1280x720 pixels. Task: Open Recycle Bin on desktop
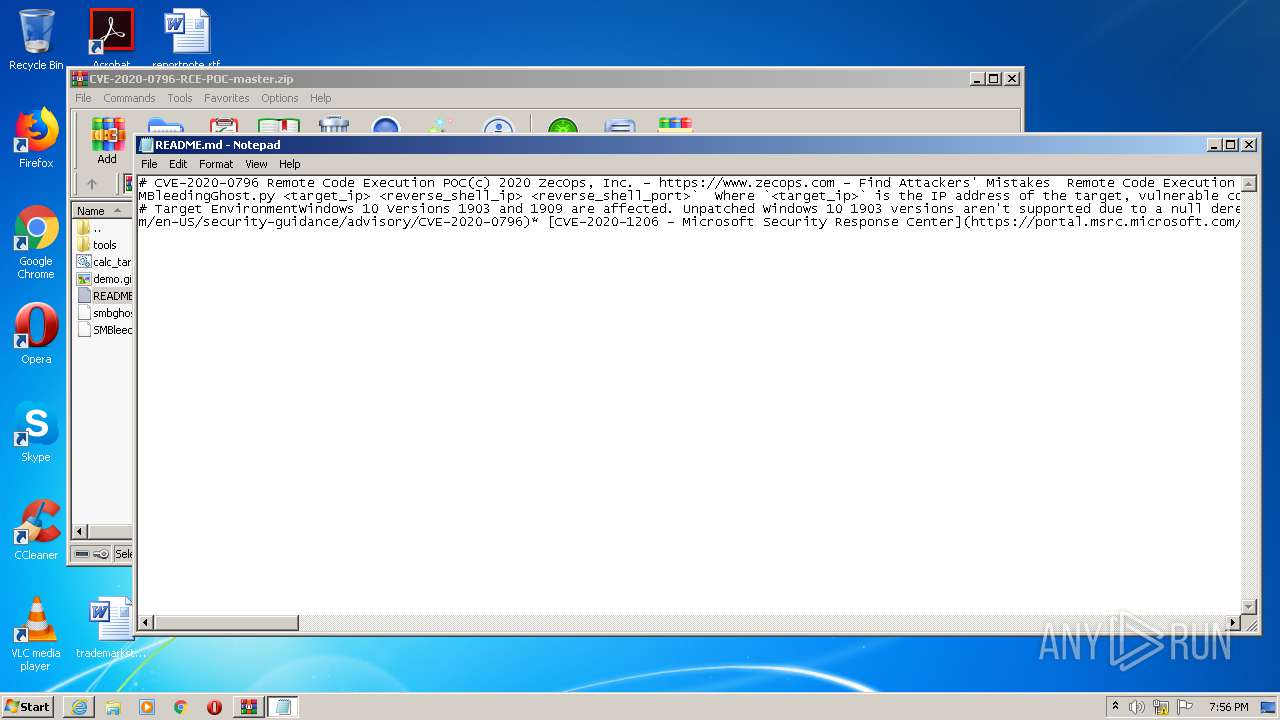[x=36, y=40]
